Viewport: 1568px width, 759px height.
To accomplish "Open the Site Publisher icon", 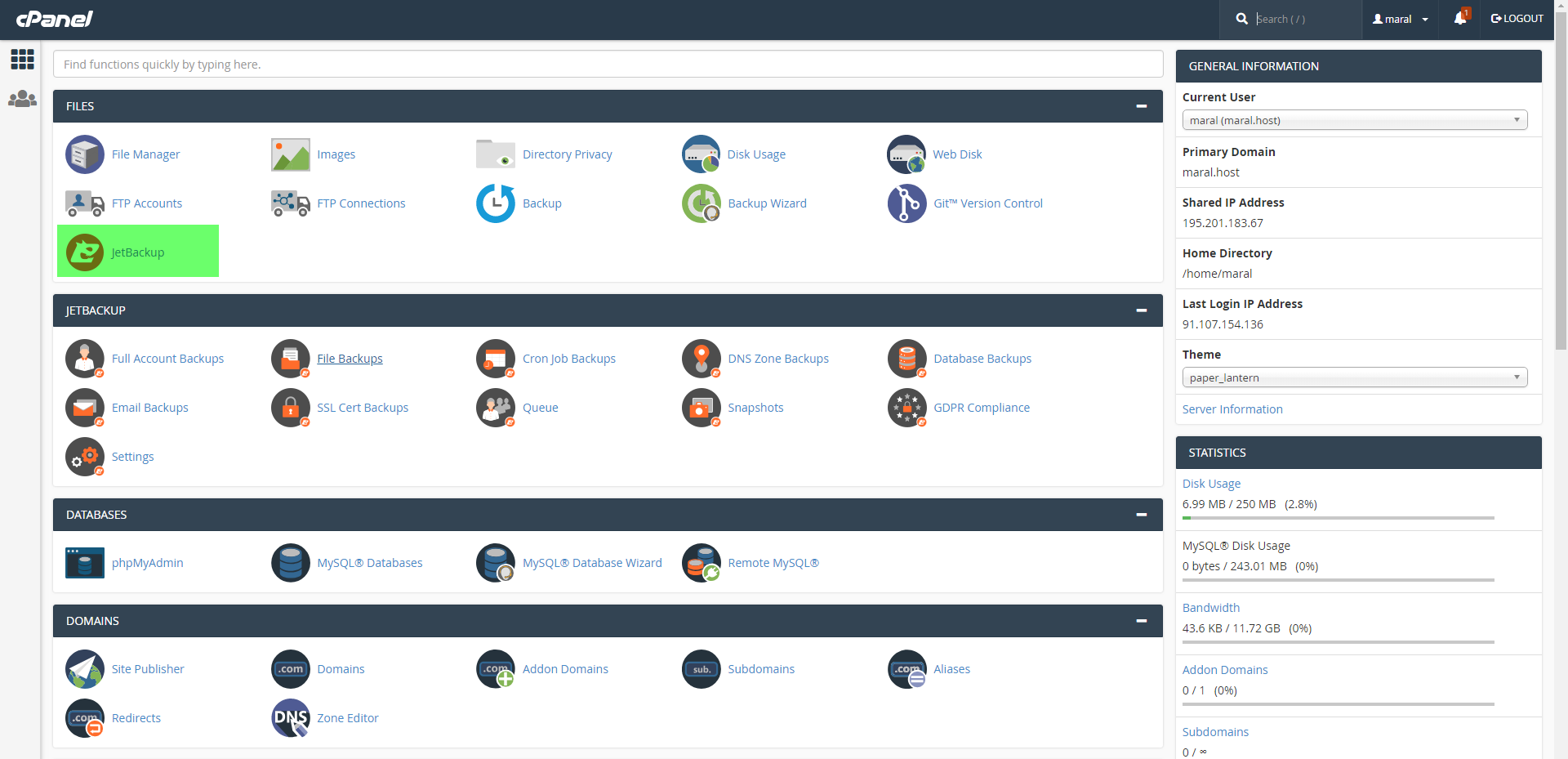I will click(85, 669).
